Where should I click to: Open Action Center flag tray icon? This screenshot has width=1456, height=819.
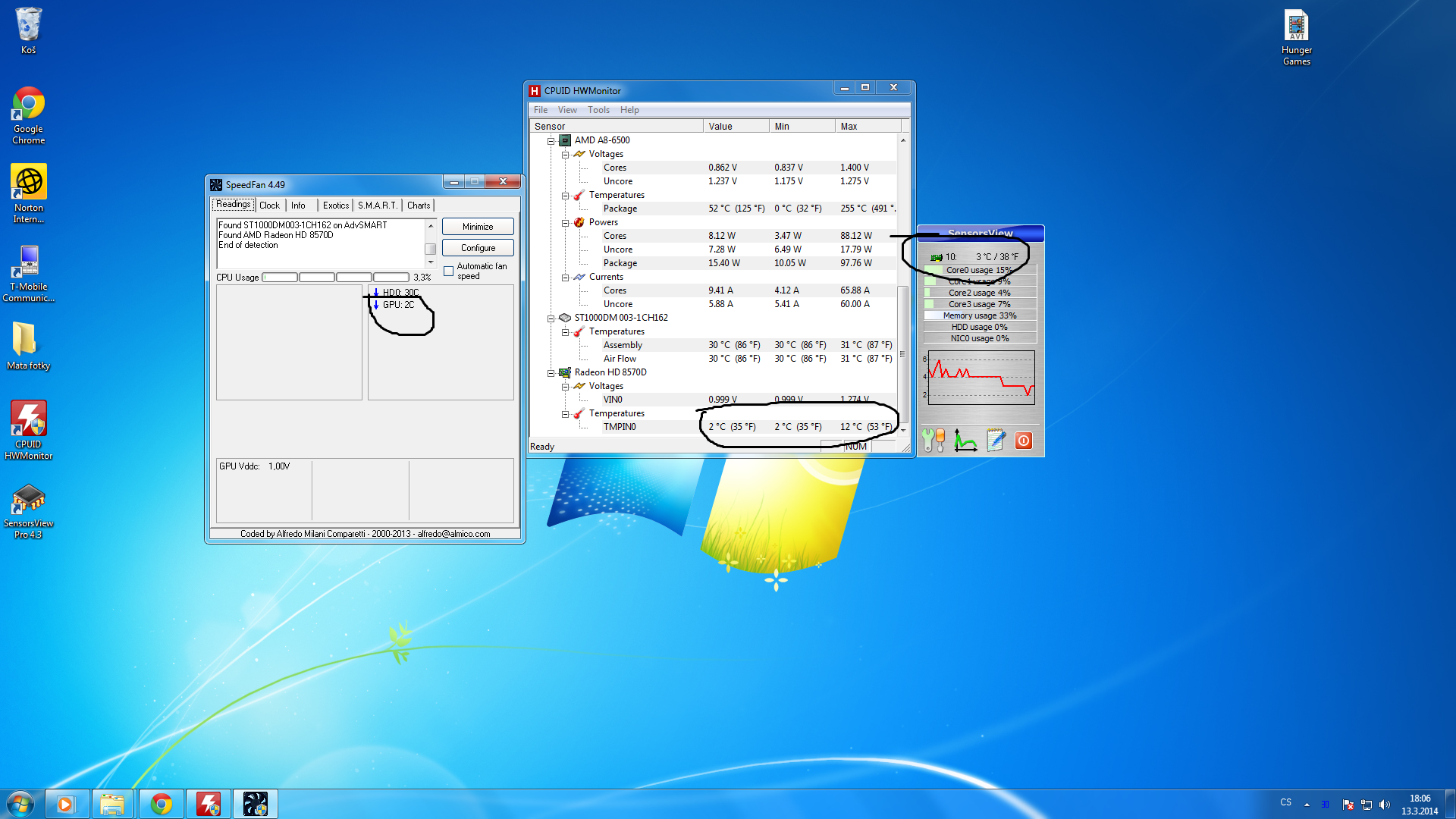pos(1348,805)
